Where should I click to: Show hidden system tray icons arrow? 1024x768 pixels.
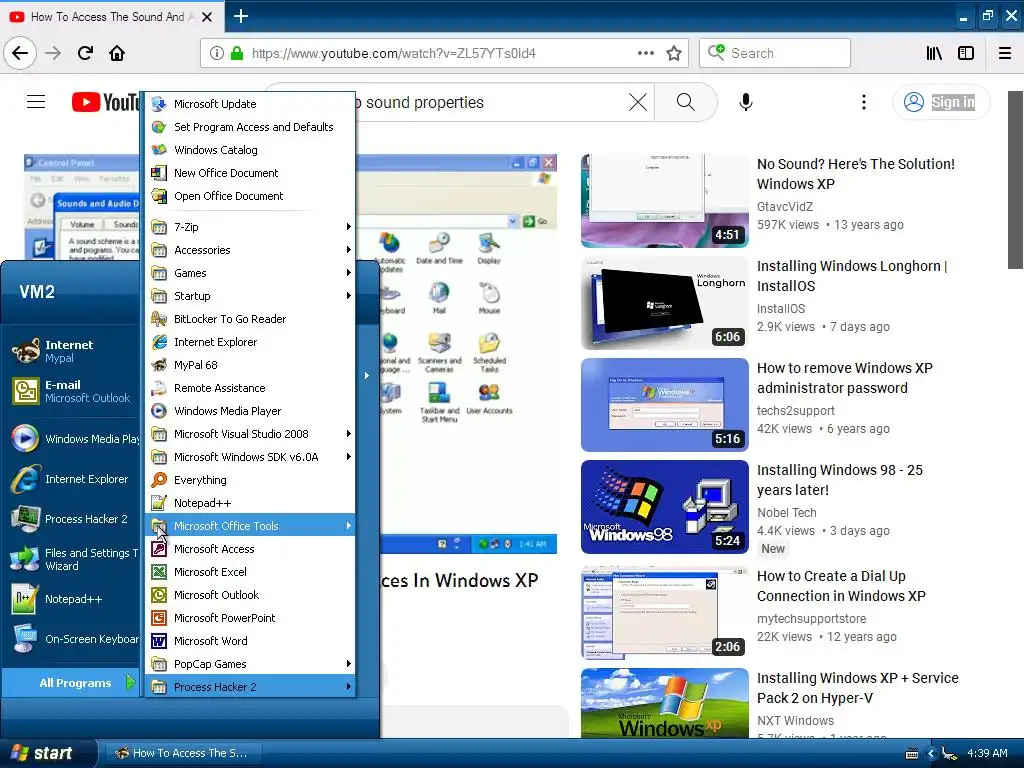point(931,754)
